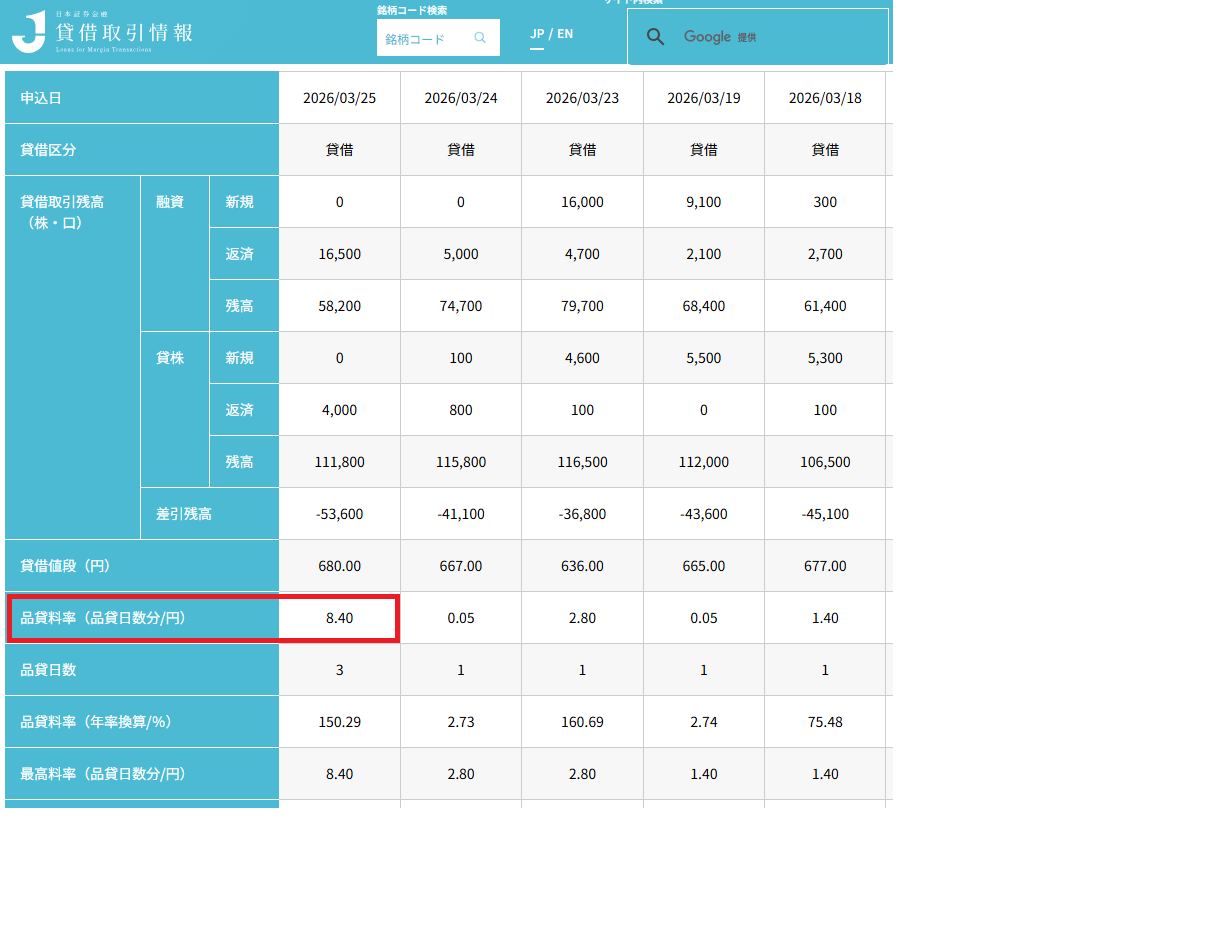The image size is (1222, 932).
Task: Click the J logo icon in header
Action: click(x=29, y=32)
